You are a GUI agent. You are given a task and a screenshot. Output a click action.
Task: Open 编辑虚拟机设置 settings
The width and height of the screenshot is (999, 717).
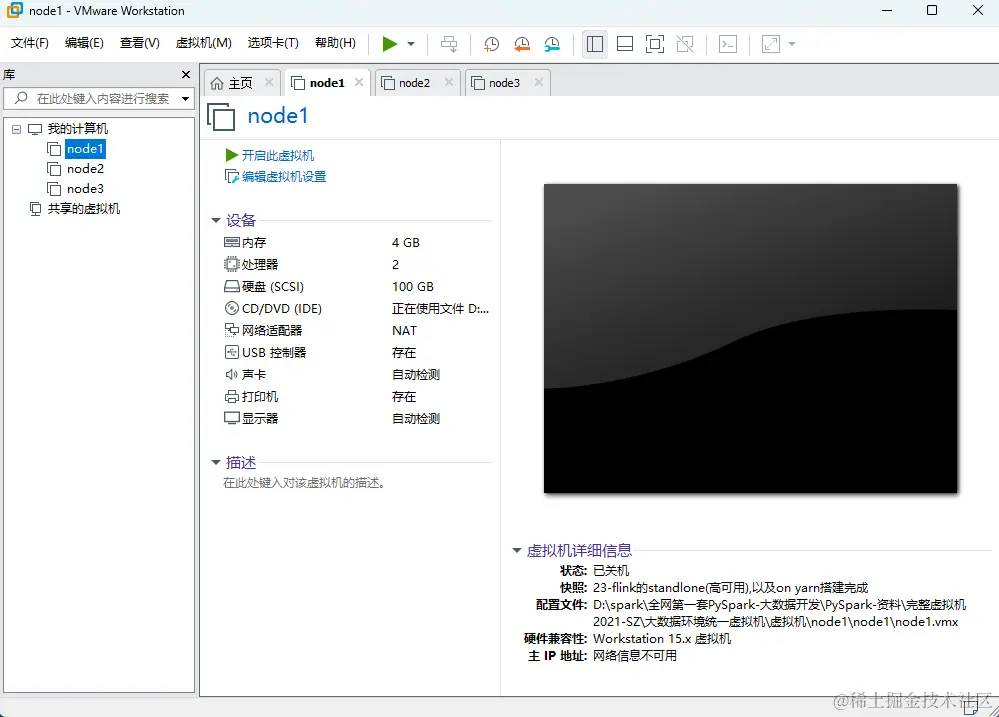tap(285, 178)
